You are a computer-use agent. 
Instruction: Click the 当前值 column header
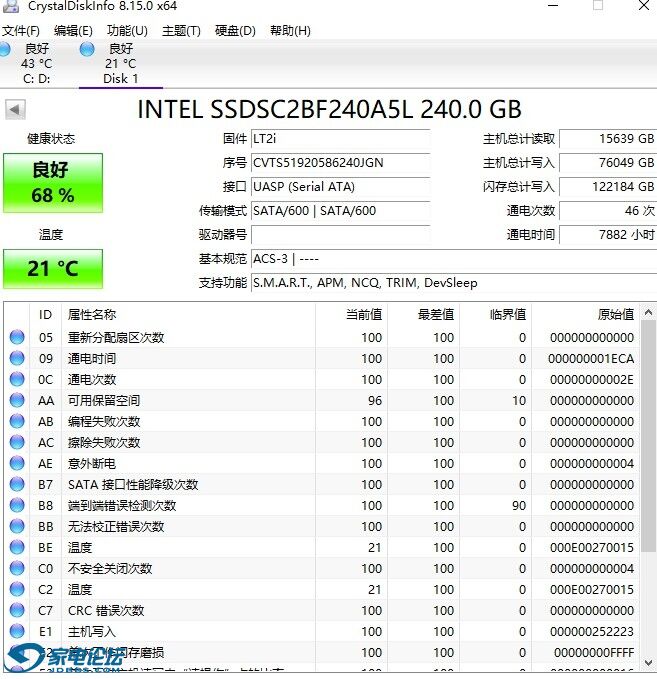pyautogui.click(x=351, y=314)
